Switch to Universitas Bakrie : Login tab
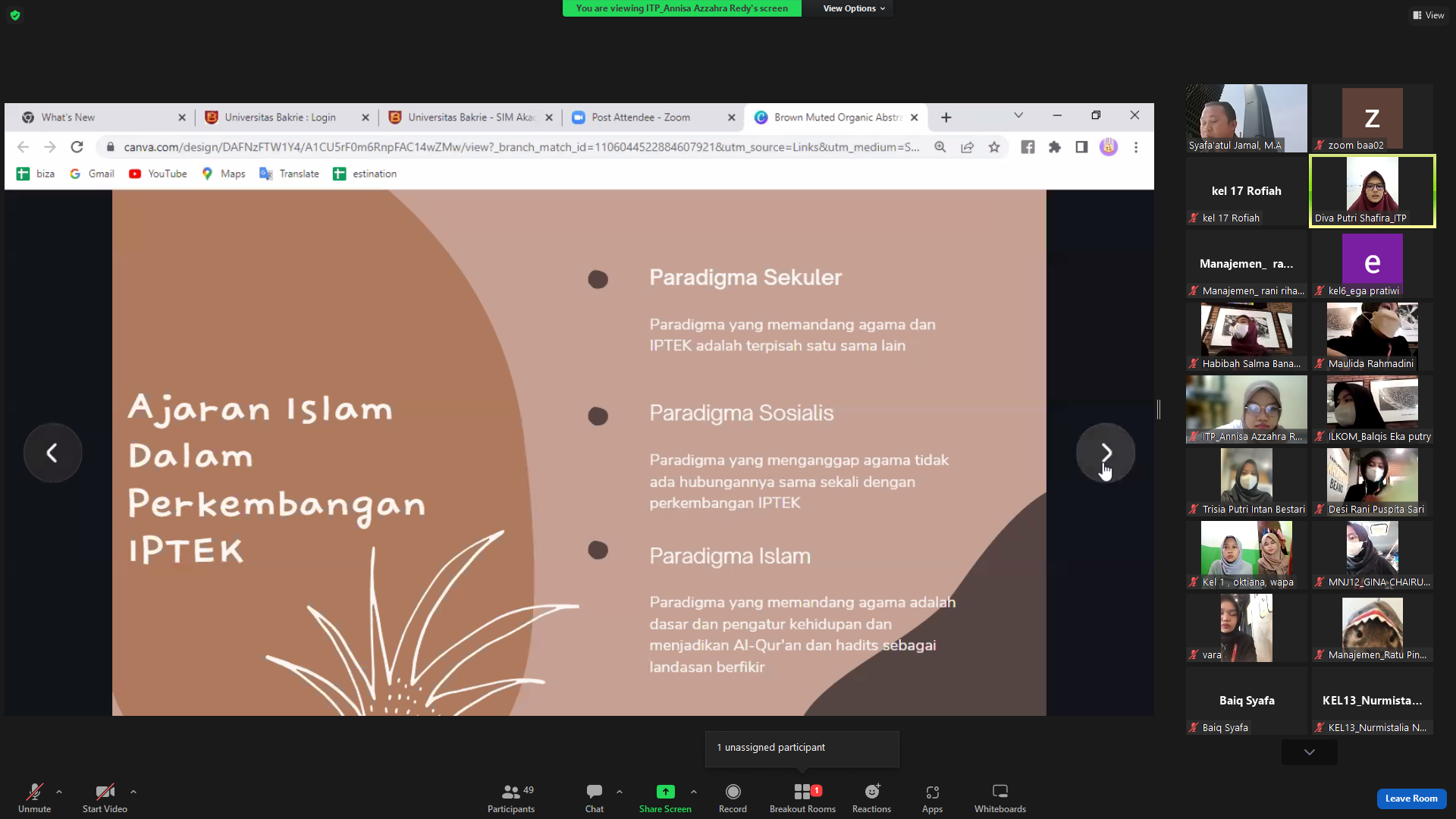The height and width of the screenshot is (819, 1456). click(281, 118)
